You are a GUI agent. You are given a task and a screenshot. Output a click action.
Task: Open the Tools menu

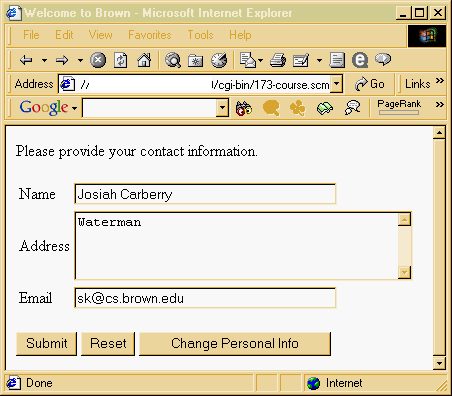click(200, 35)
